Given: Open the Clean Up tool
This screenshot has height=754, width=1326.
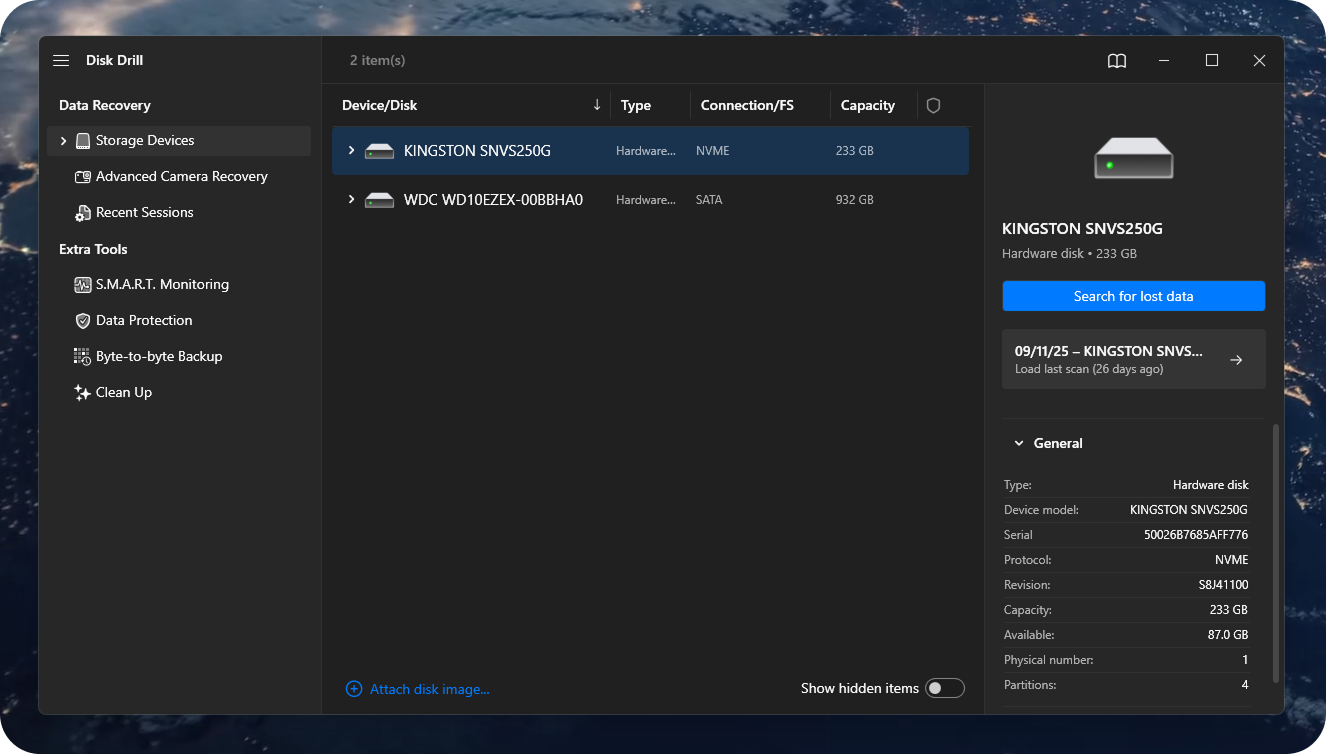Looking at the screenshot, I should click(123, 393).
